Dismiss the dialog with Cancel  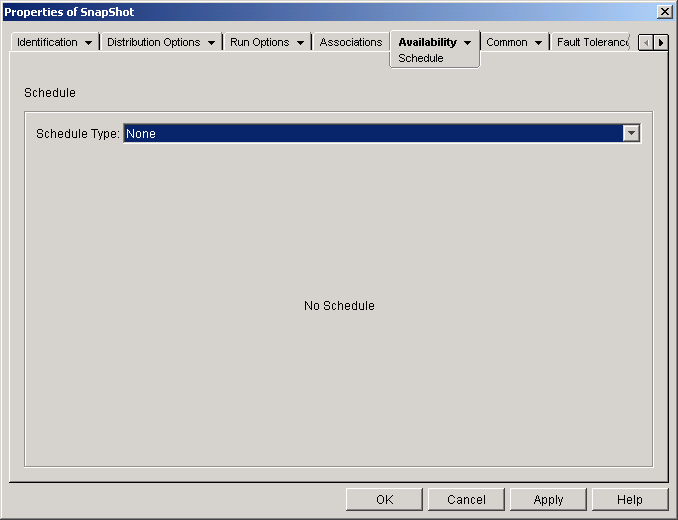466,500
